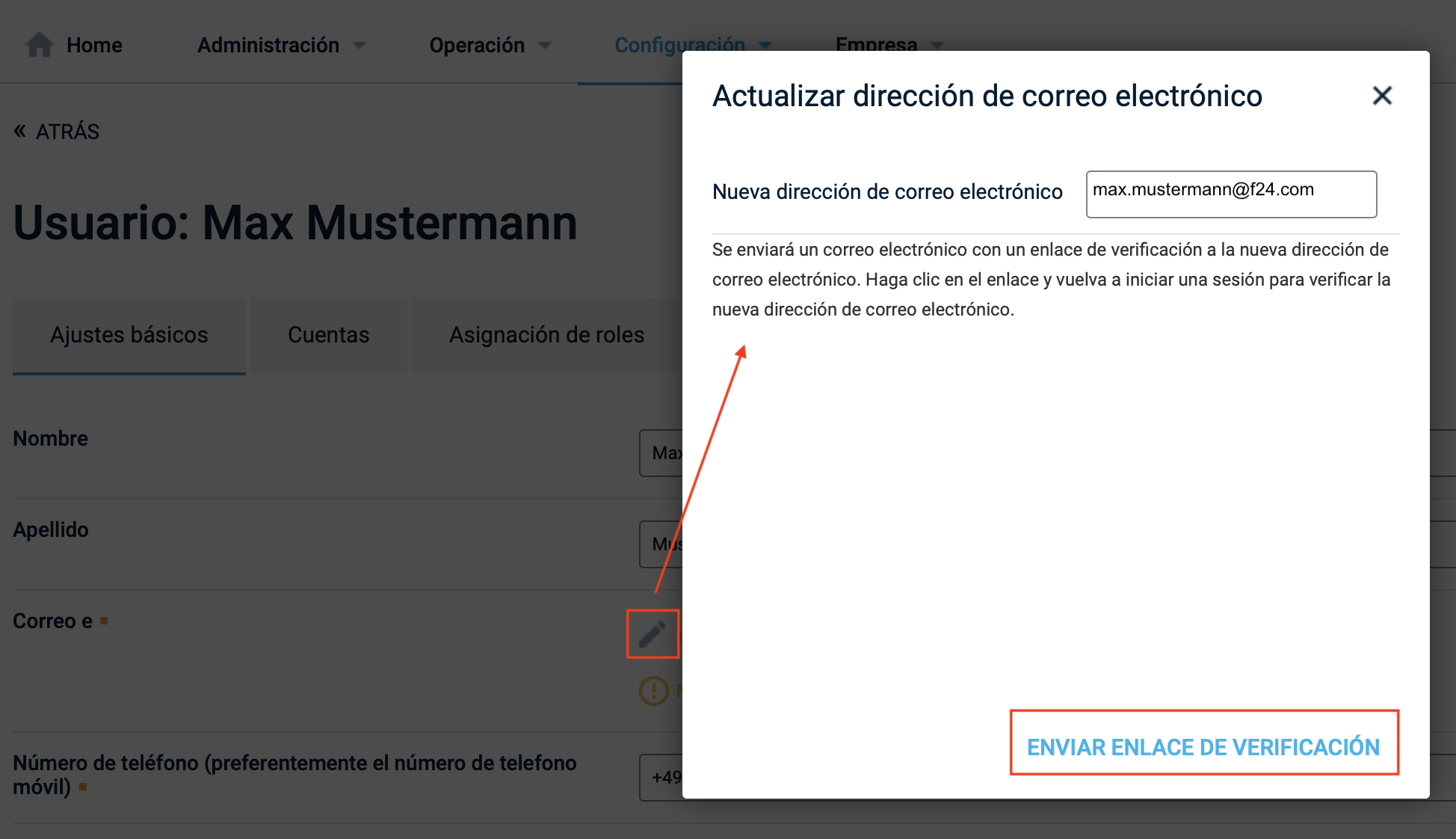The width and height of the screenshot is (1456, 839).
Task: Expand the Operación dropdown arrow
Action: point(545,46)
